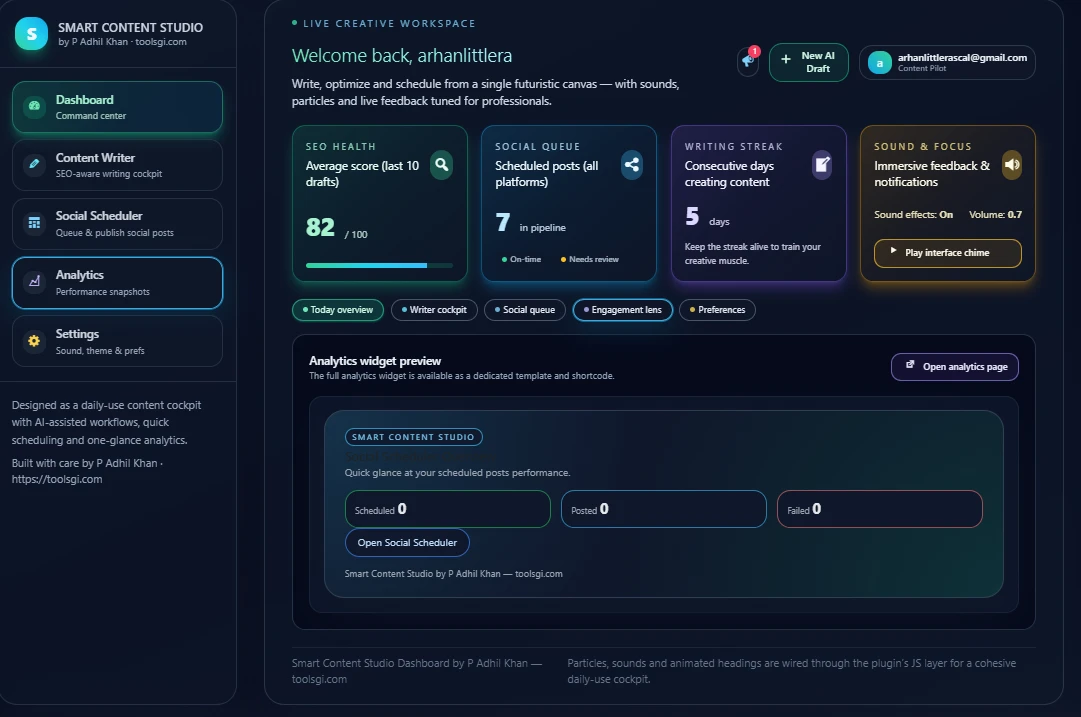
Task: Click the New AI Draft button
Action: (808, 62)
